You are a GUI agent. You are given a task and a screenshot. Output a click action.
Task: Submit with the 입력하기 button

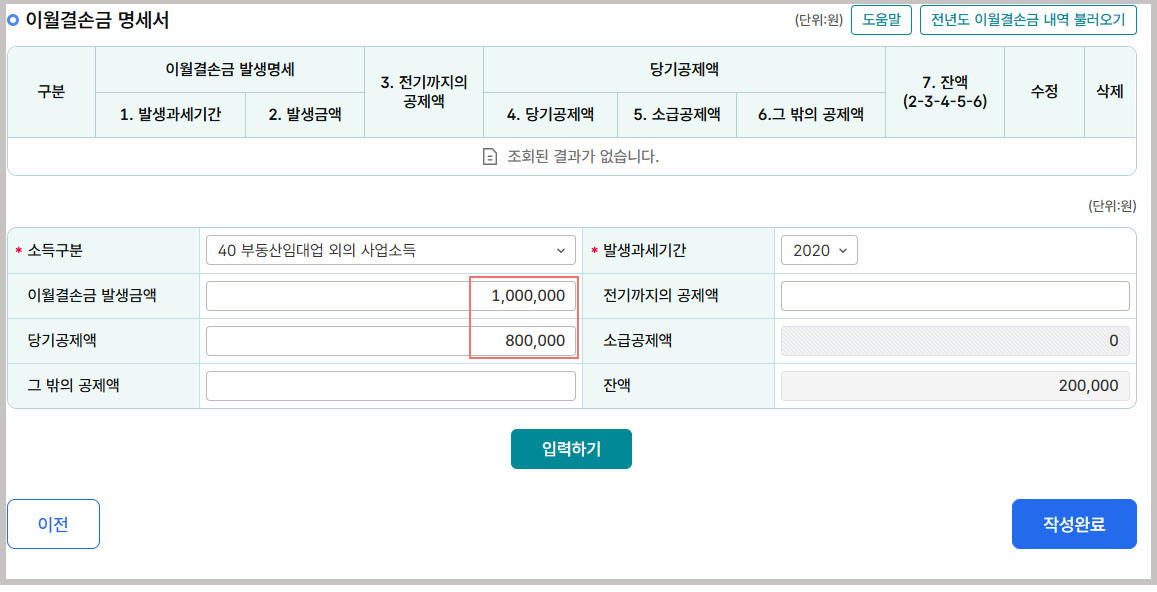pyautogui.click(x=571, y=449)
